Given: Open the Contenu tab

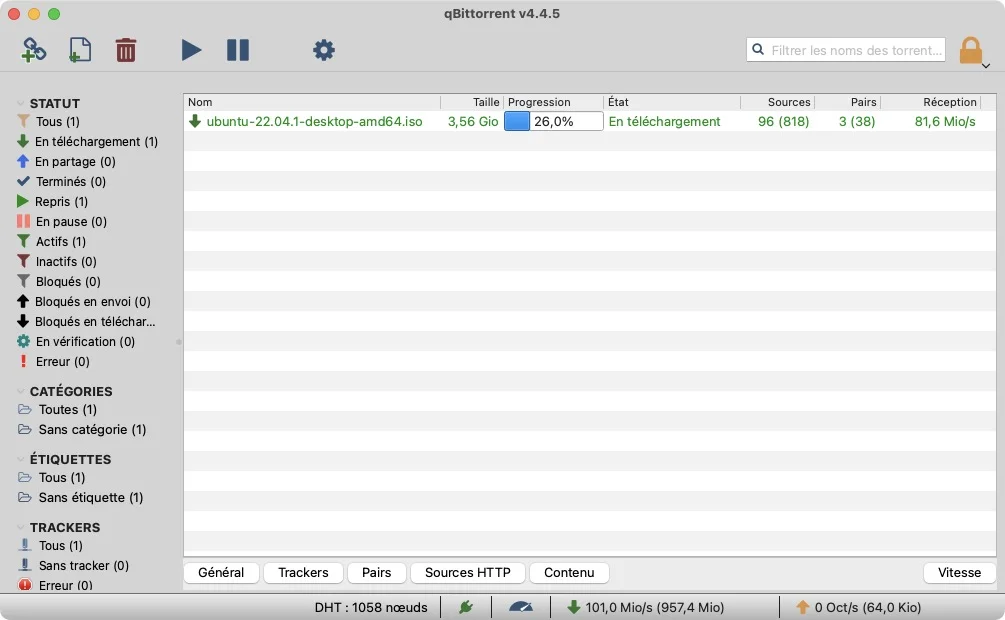Looking at the screenshot, I should tap(569, 573).
